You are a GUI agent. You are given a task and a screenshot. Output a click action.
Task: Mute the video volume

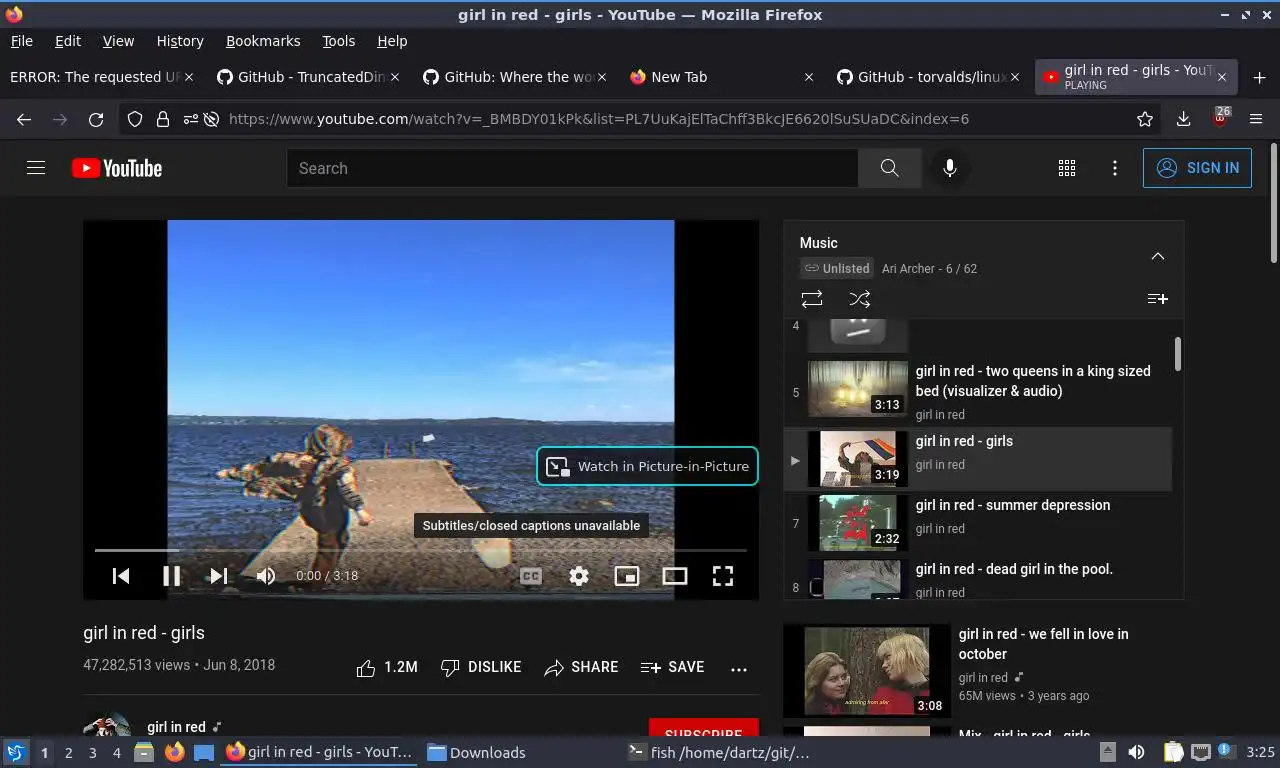265,576
